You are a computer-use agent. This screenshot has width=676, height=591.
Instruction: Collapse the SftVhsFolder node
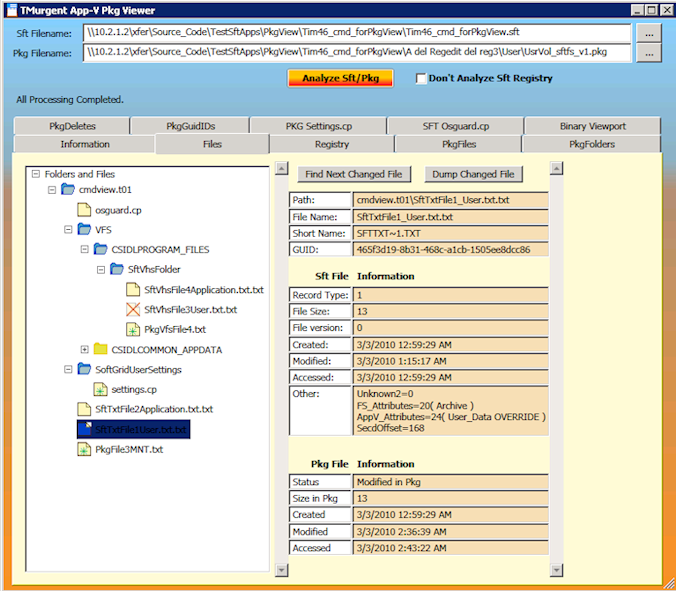(101, 269)
